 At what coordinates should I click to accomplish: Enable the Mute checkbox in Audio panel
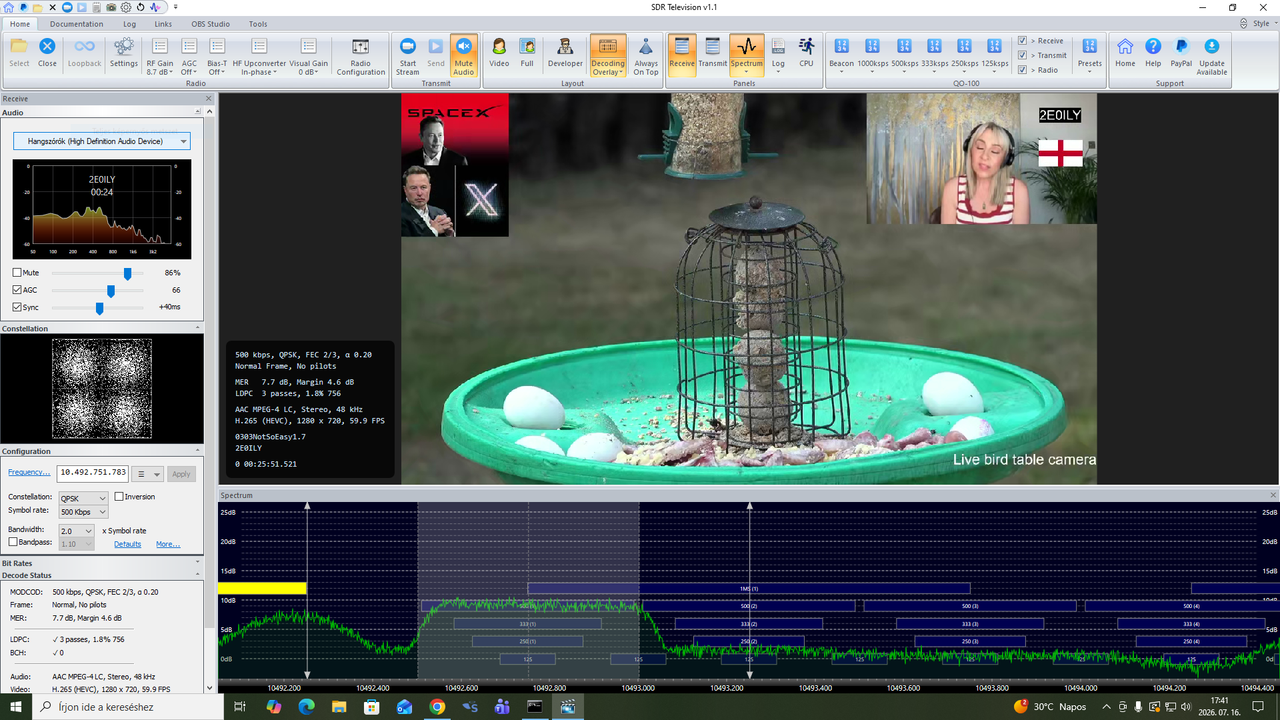17,272
